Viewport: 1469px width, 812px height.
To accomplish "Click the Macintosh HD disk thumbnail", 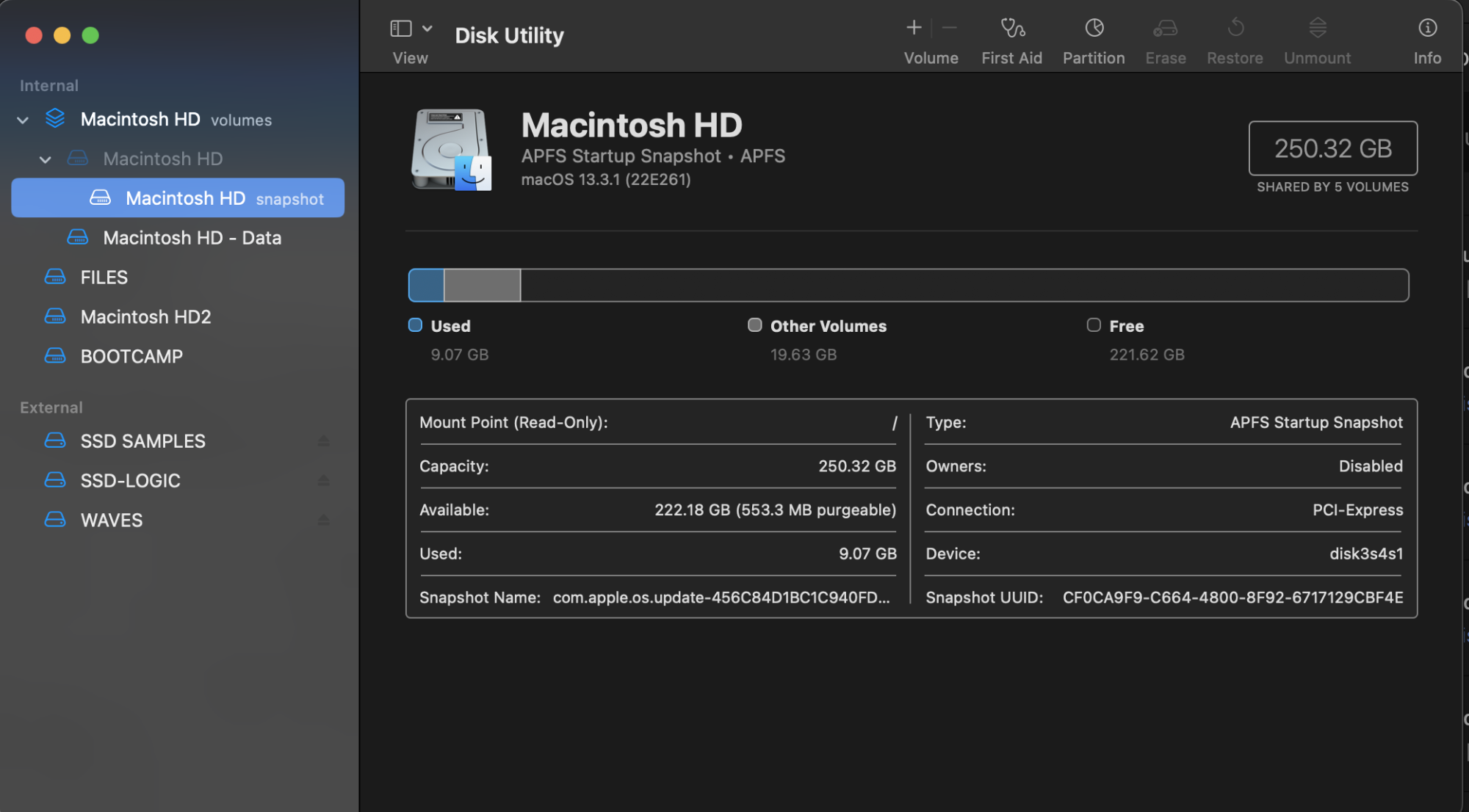I will [x=451, y=150].
